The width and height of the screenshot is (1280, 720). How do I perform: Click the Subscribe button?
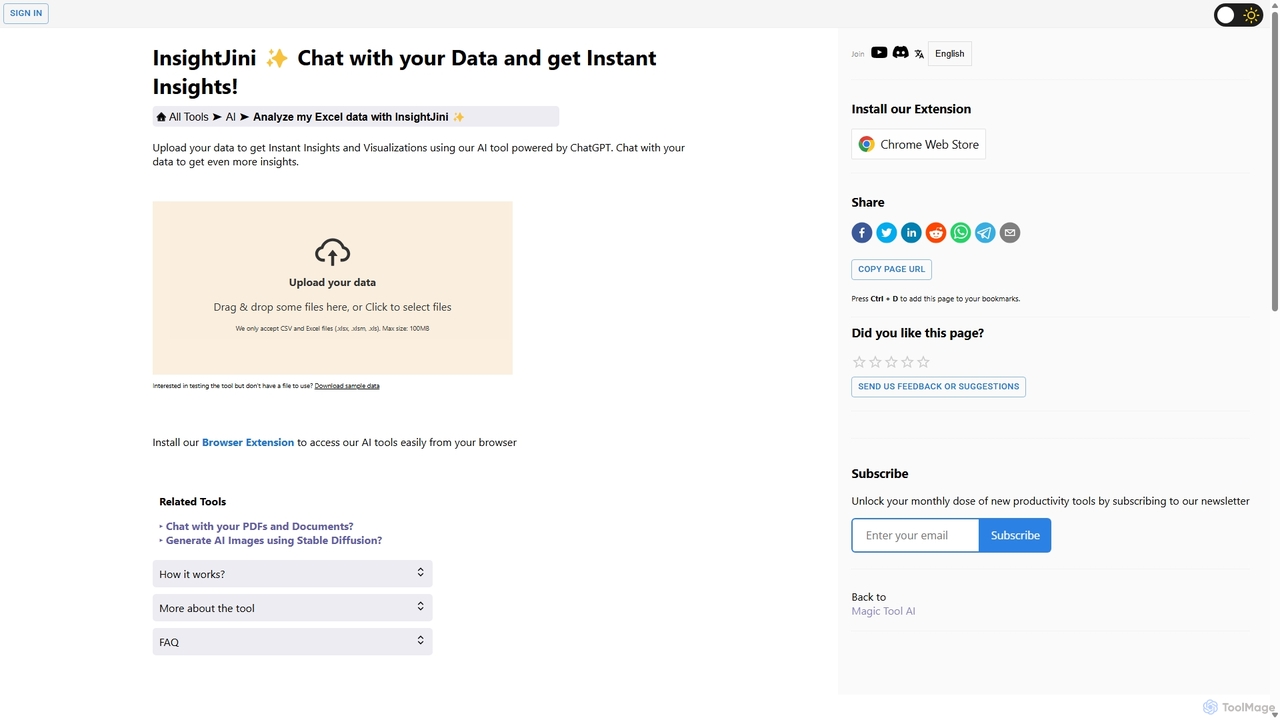coord(1015,535)
